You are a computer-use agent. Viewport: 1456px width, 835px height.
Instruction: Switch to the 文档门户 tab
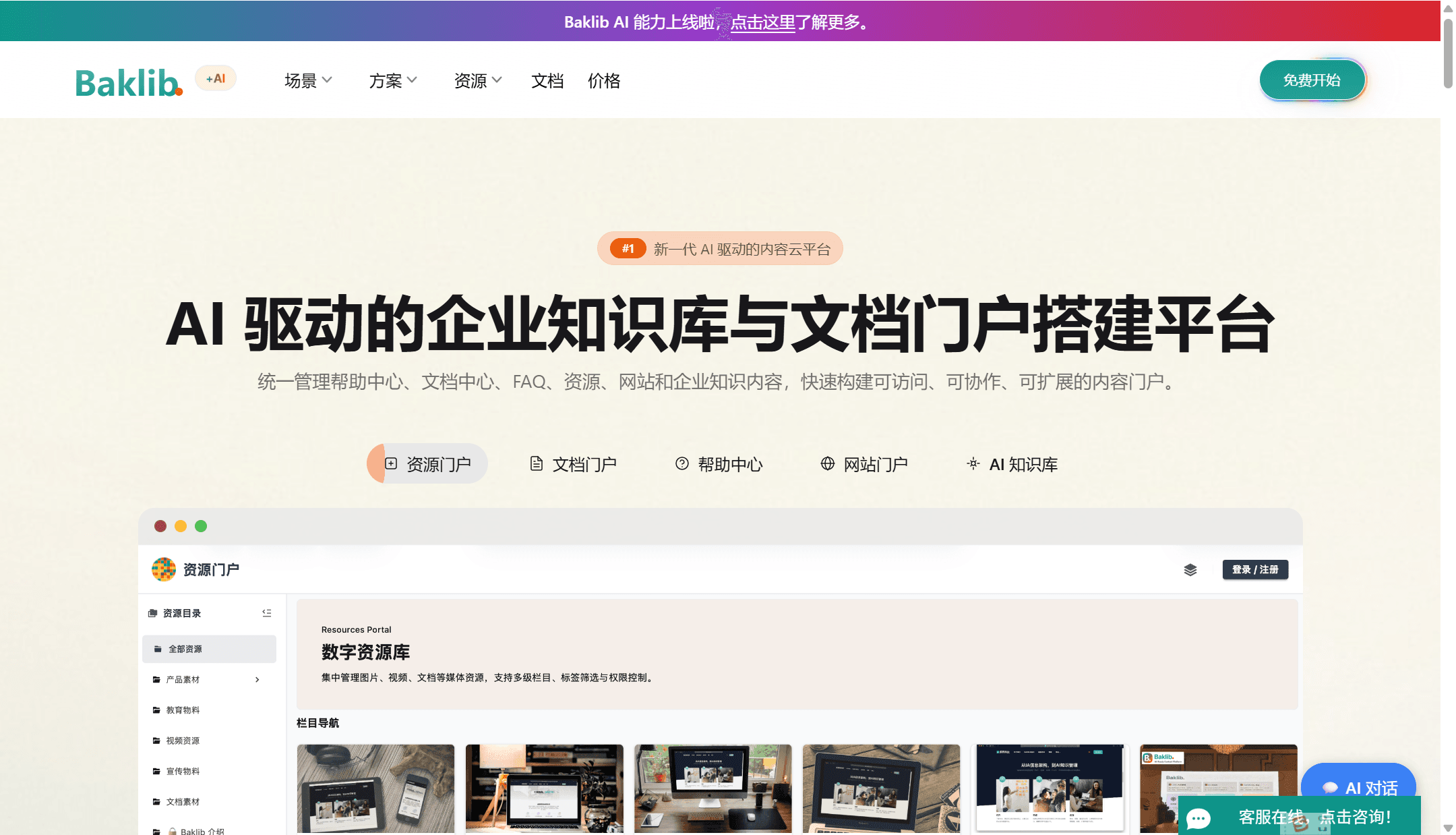coord(573,464)
